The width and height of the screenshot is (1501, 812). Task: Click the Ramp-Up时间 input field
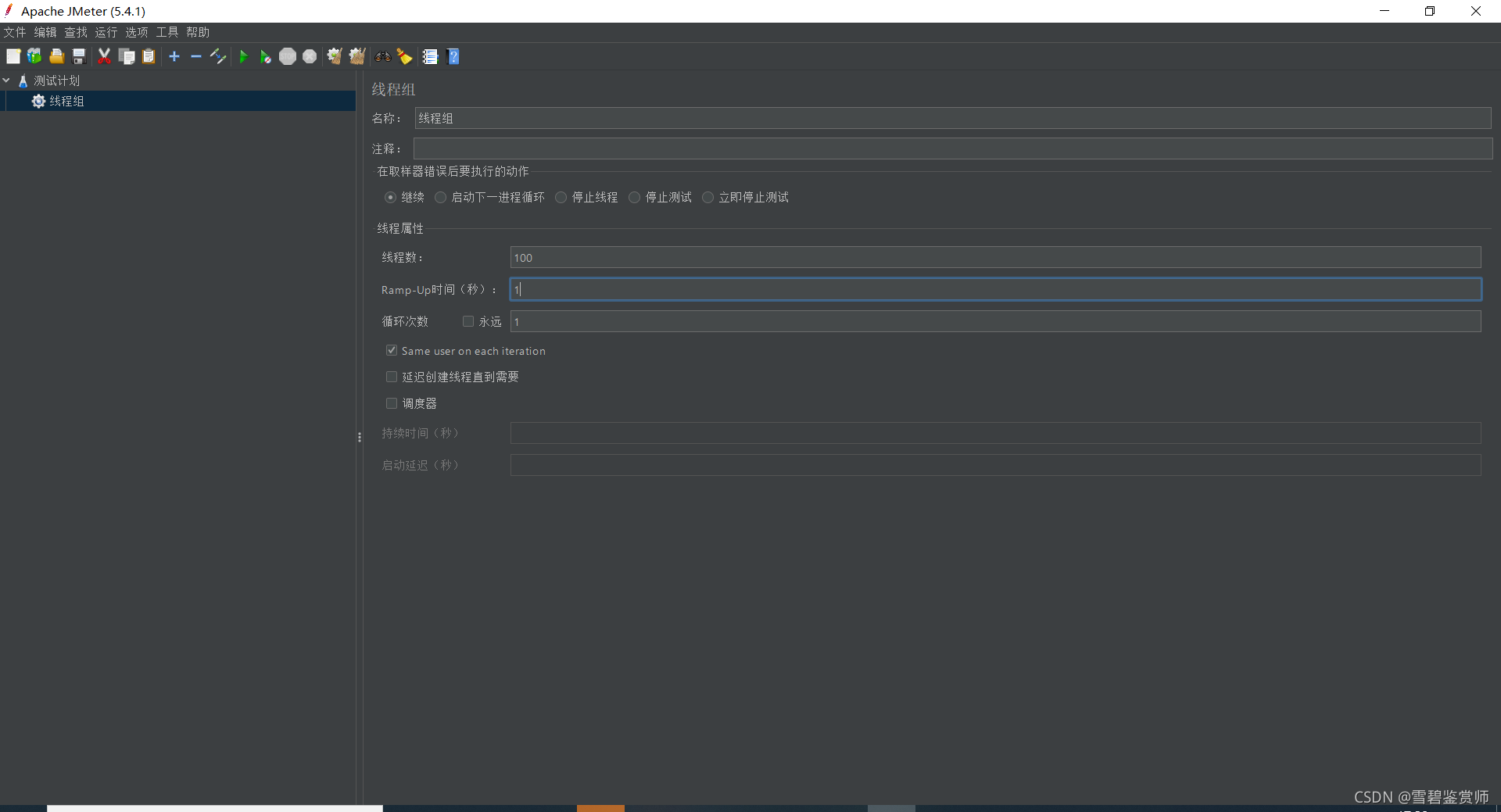tap(995, 289)
